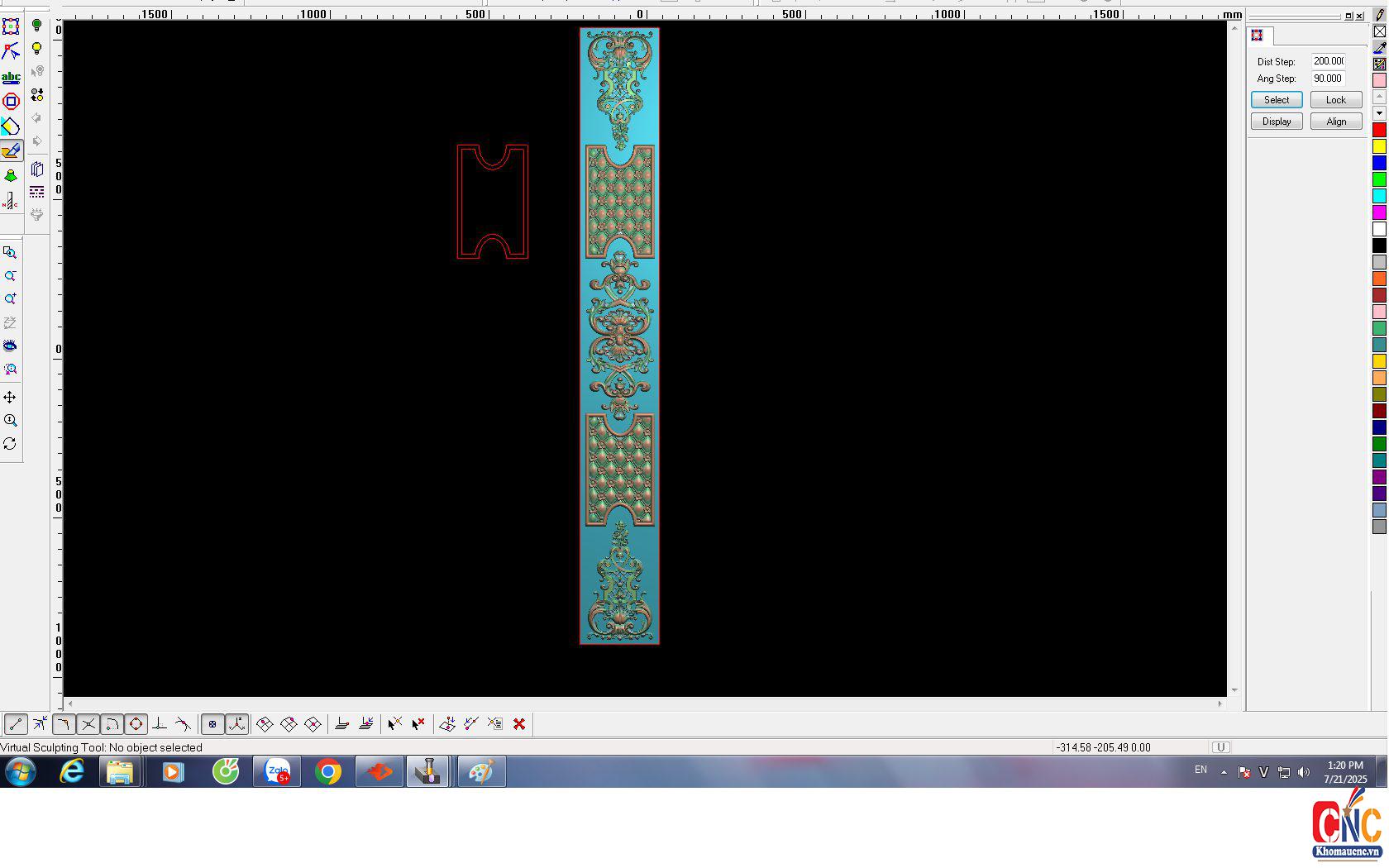
Task: Select the octagon shape tool
Action: [11, 102]
